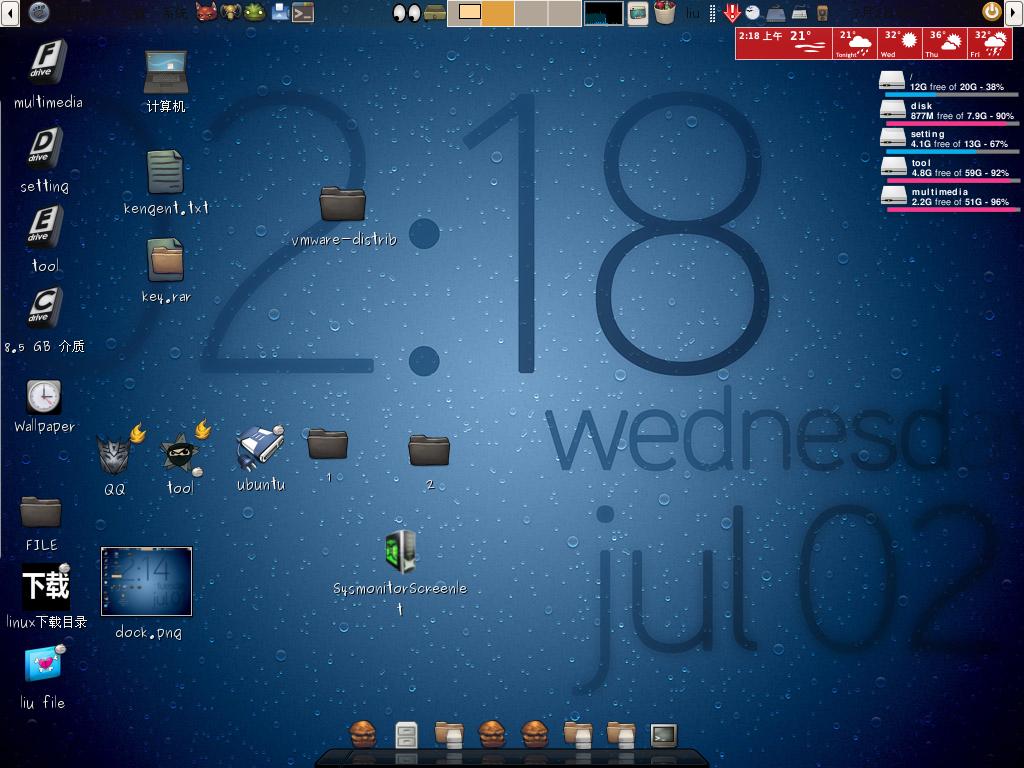Click the keyboard indicator tray icon
Image resolution: width=1024 pixels, height=768 pixels.
pos(799,12)
